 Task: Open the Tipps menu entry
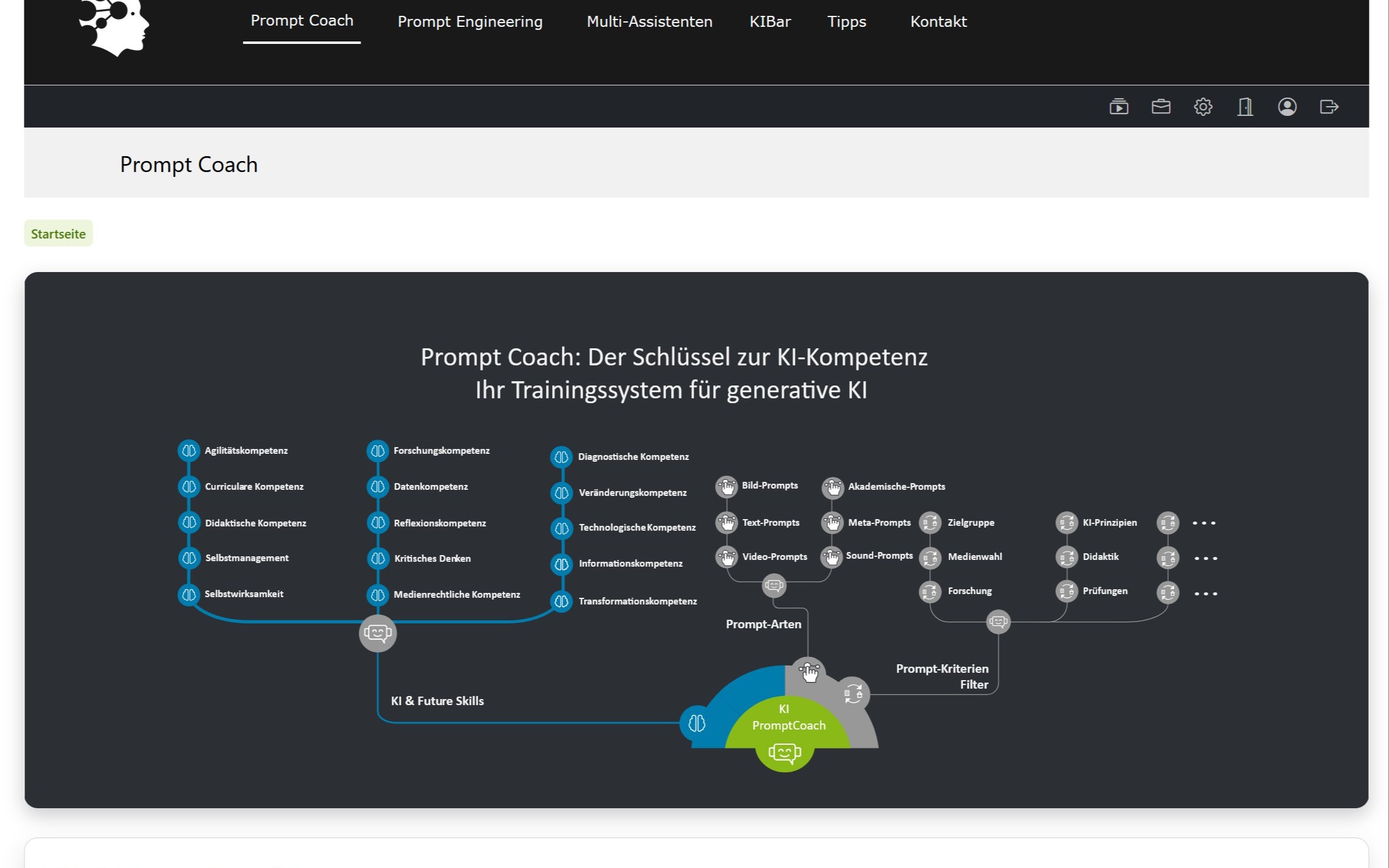pyautogui.click(x=846, y=22)
